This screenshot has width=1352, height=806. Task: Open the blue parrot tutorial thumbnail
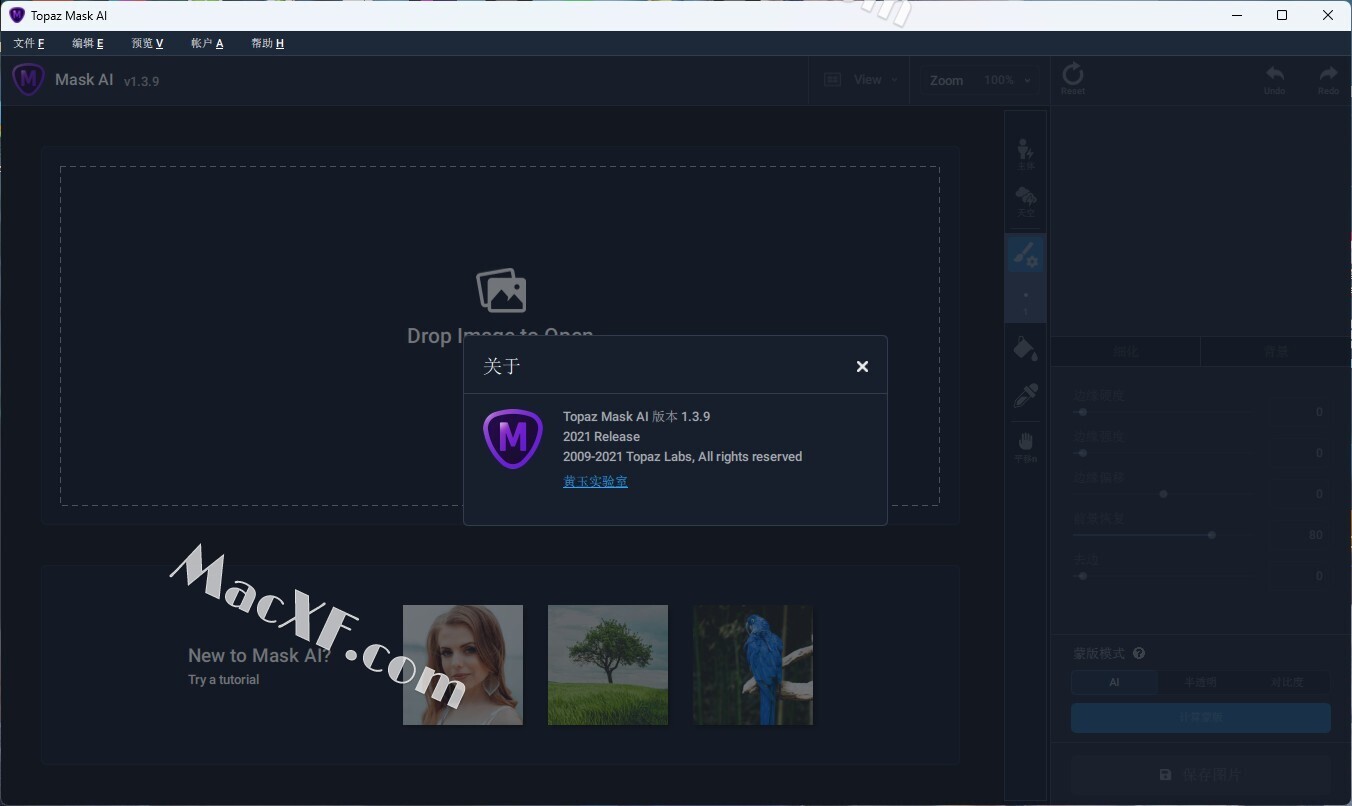coord(752,665)
